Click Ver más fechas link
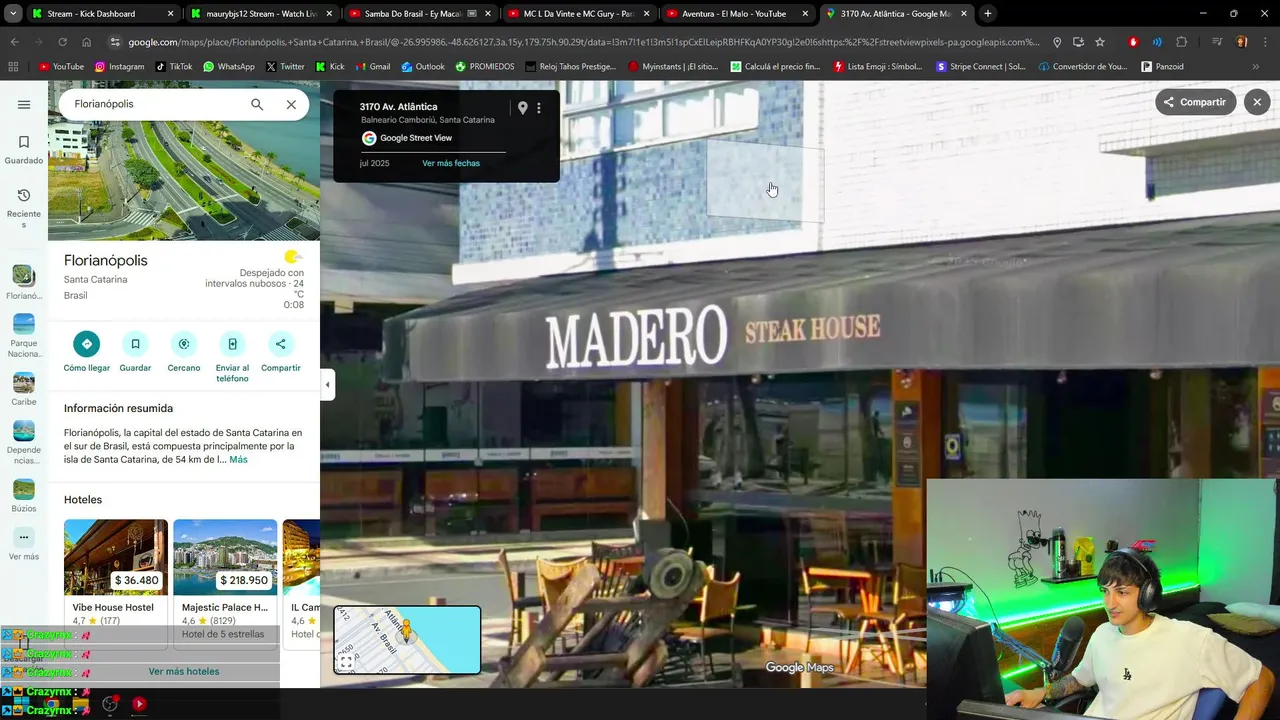Image resolution: width=1280 pixels, height=720 pixels. coord(451,163)
